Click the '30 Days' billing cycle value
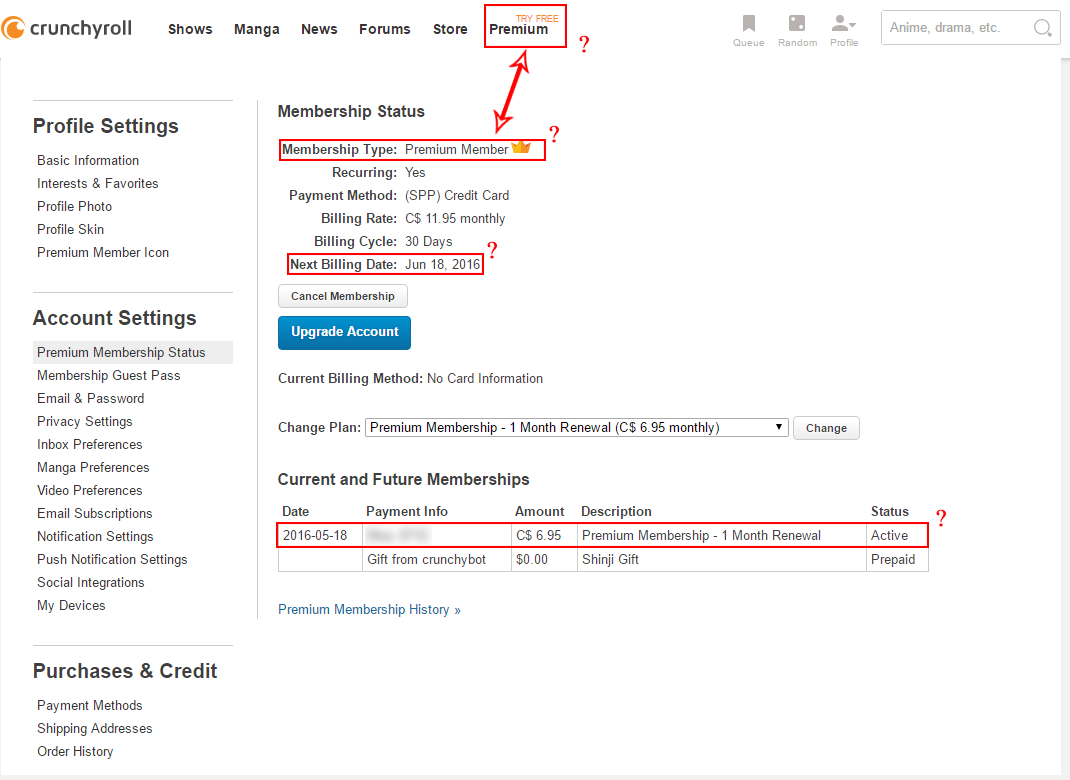Viewport: 1070px width, 780px height. coord(429,242)
